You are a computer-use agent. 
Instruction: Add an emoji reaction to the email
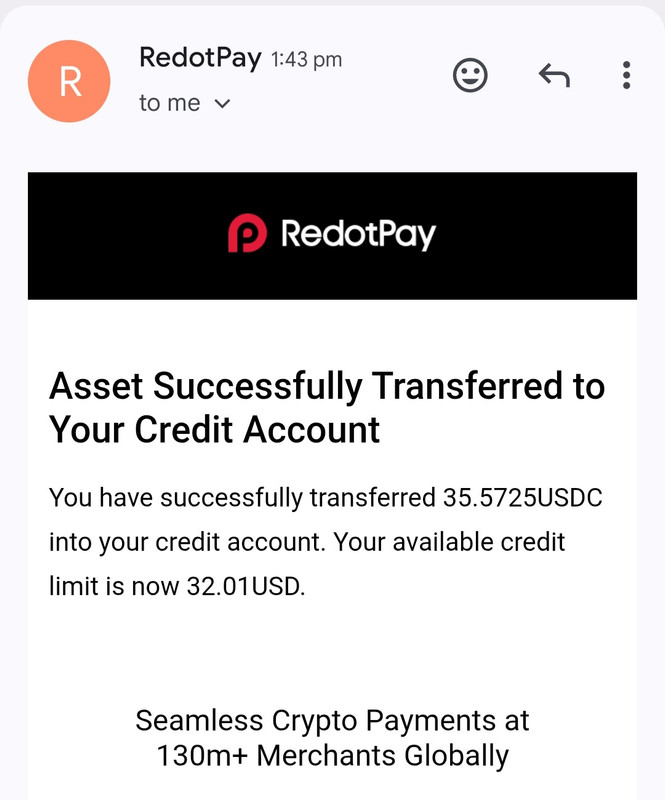(470, 76)
